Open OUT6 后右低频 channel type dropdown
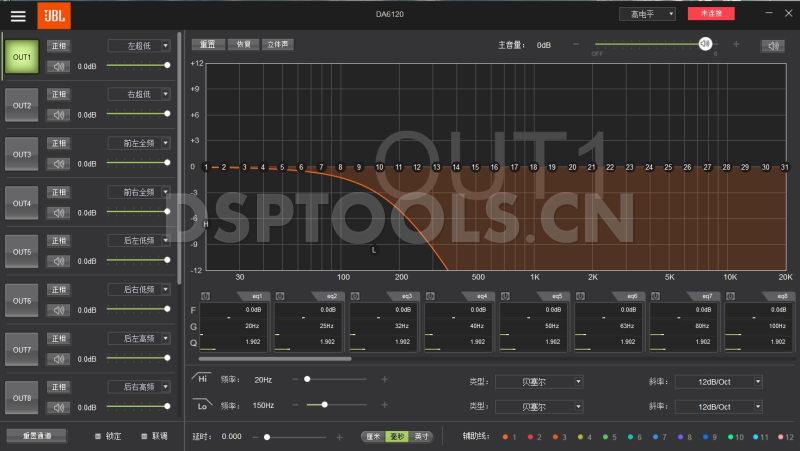Viewport: 800px width, 451px height. point(139,290)
